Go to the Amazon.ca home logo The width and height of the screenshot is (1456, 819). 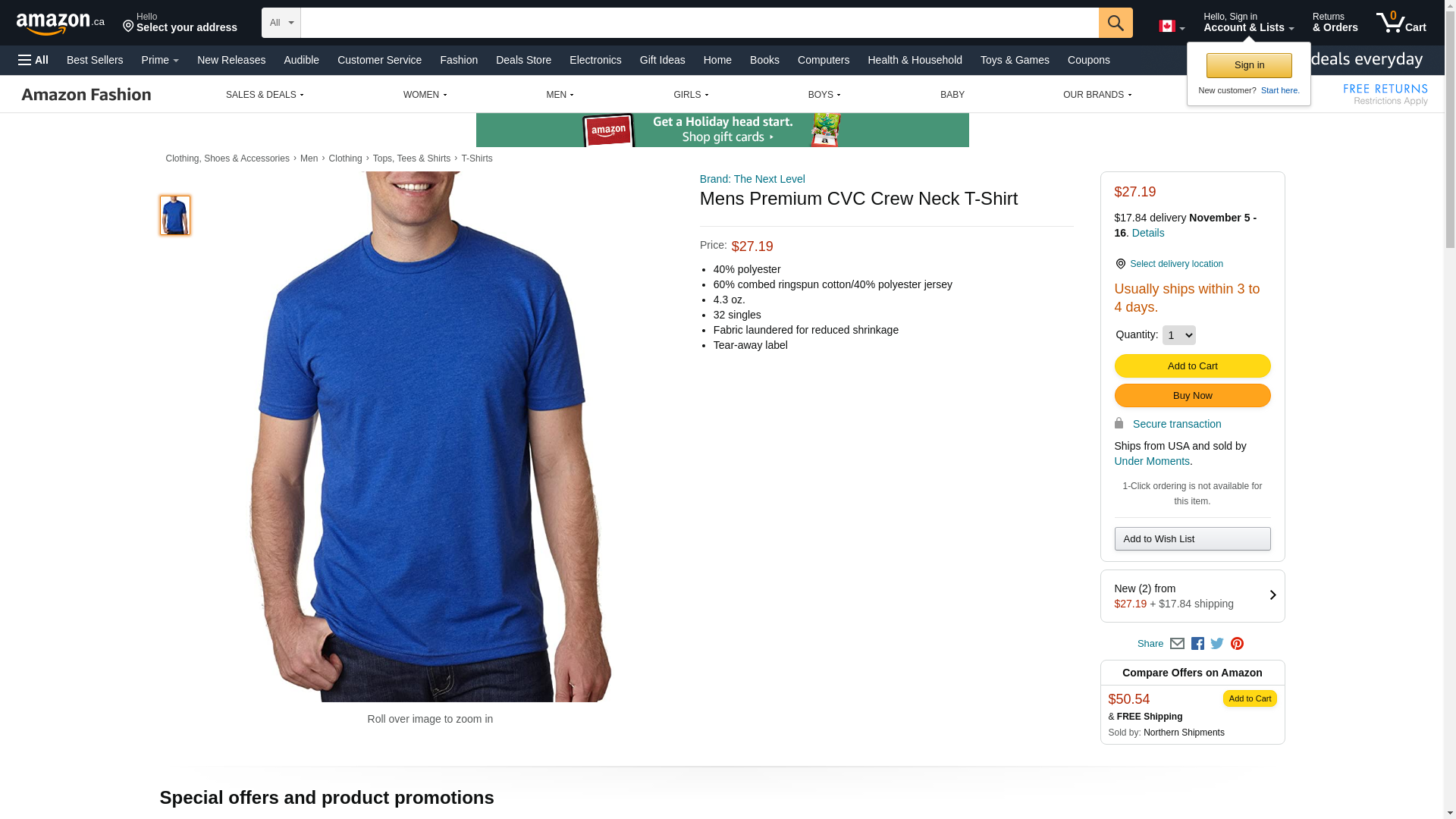tap(61, 23)
